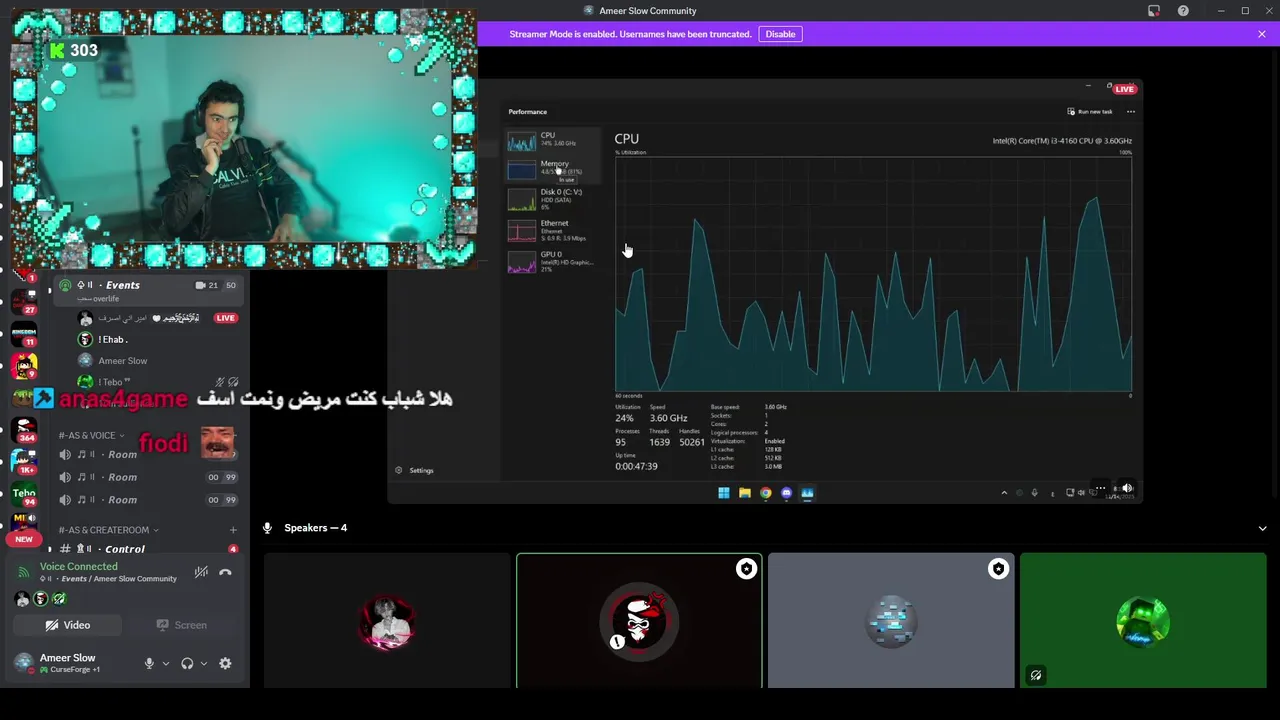The image size is (1280, 720).
Task: Select the grey speaker tile with diamond ore avatar
Action: (x=891, y=621)
